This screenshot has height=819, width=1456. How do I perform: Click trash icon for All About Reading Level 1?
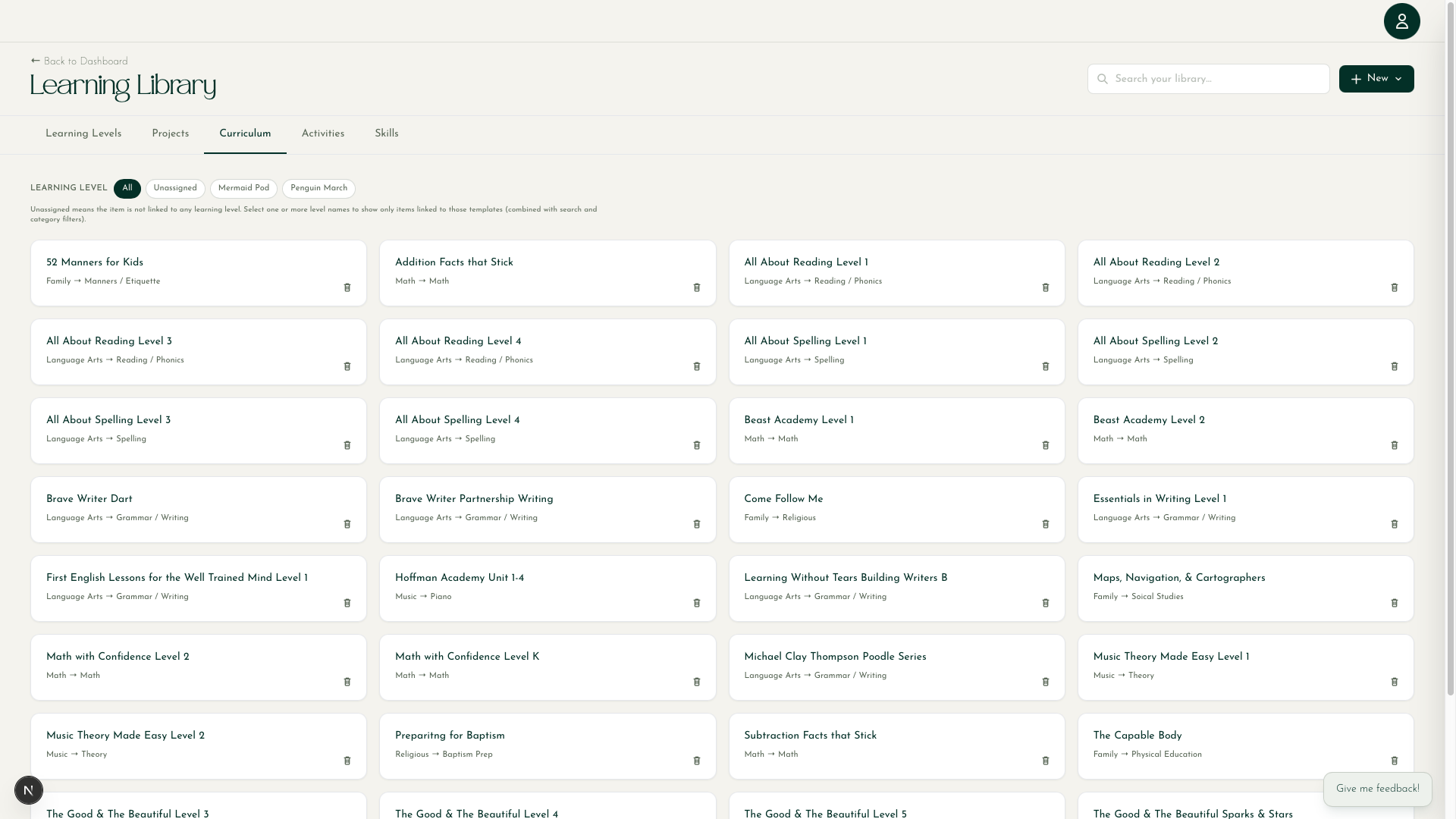click(1046, 287)
